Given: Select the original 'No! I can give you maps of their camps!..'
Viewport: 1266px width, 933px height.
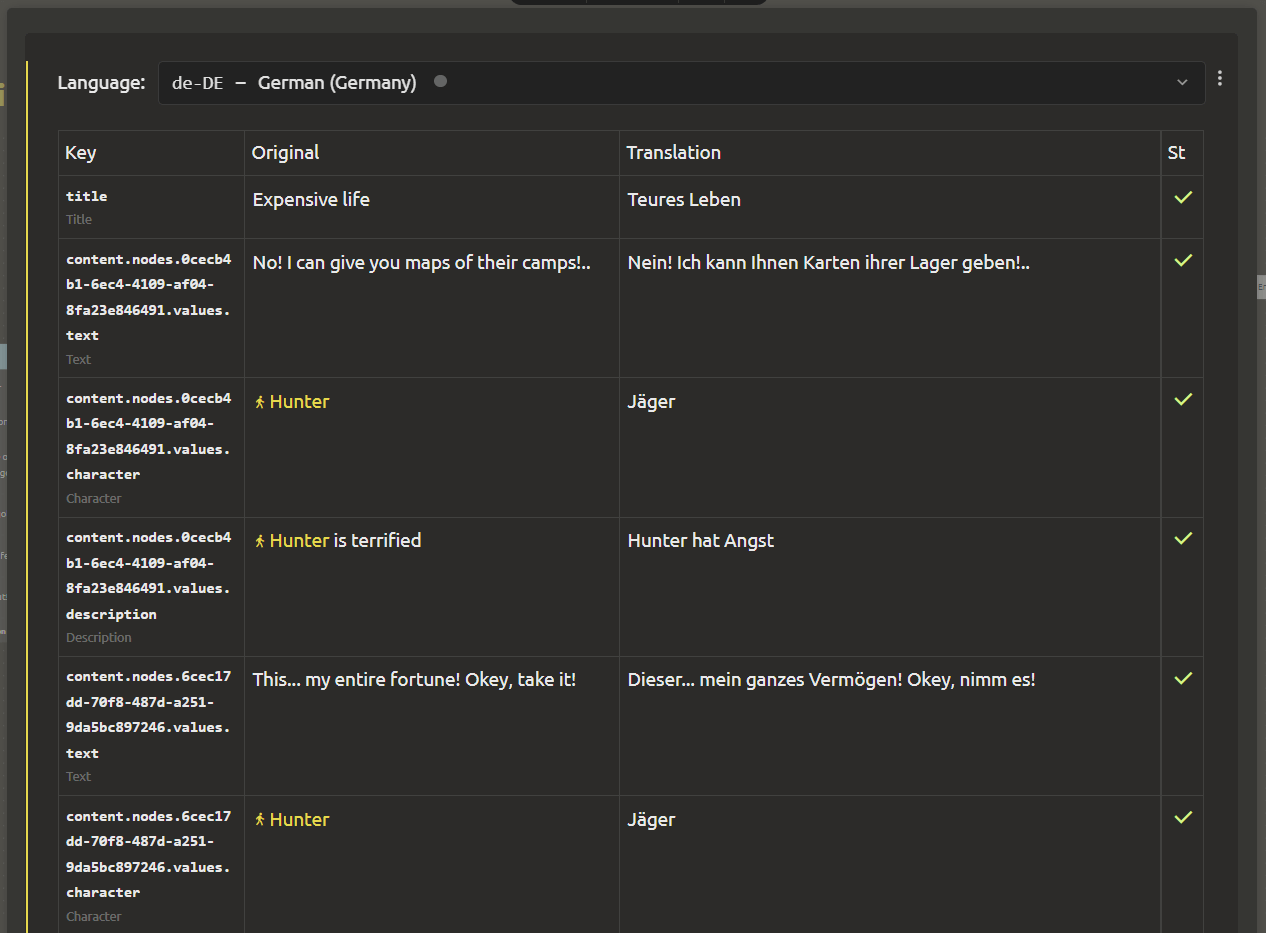Looking at the screenshot, I should (421, 263).
